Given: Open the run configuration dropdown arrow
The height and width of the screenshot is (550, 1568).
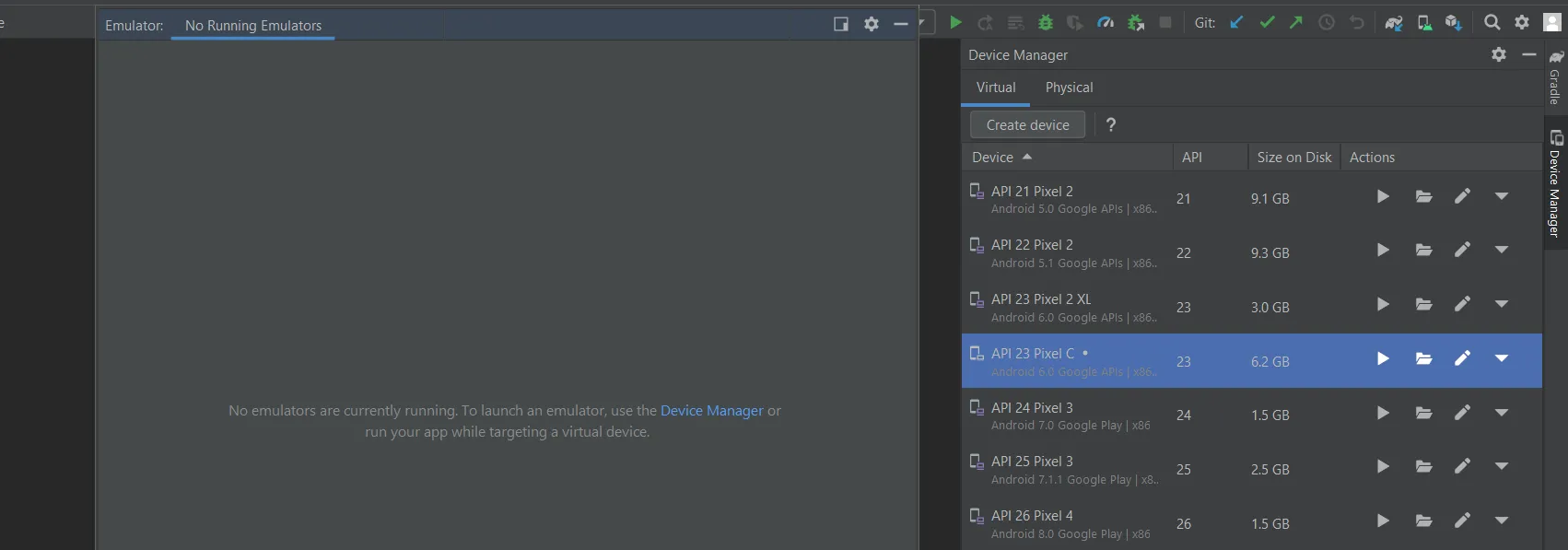Looking at the screenshot, I should tap(921, 22).
